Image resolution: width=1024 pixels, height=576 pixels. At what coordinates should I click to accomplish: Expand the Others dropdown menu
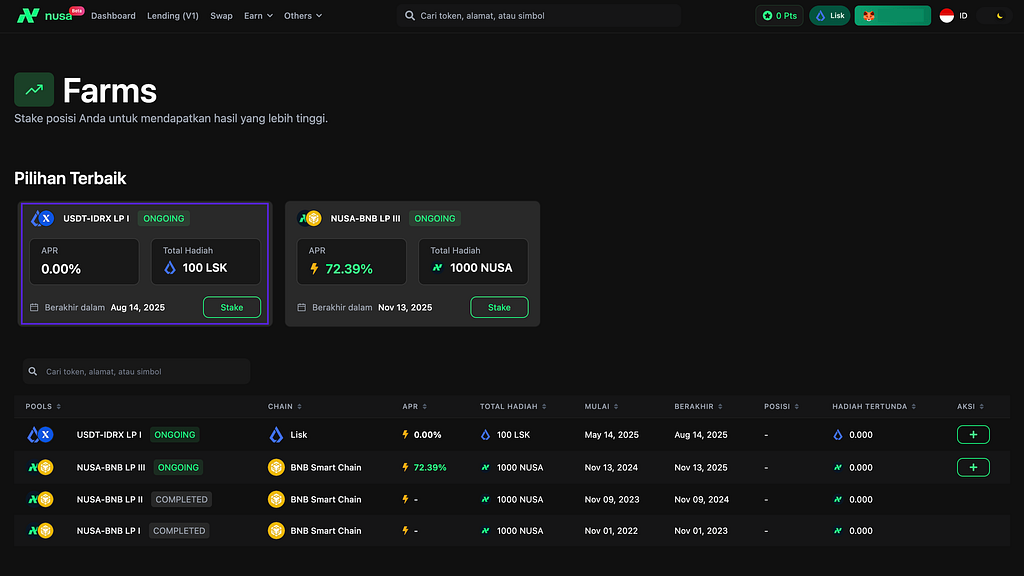[302, 16]
